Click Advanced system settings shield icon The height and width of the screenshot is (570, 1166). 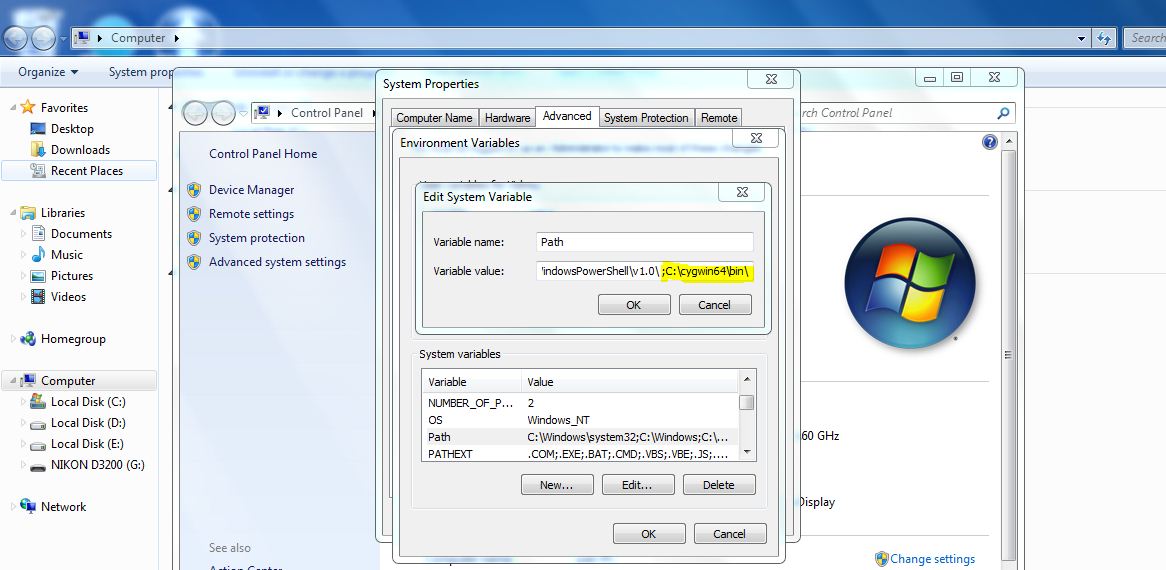pos(194,262)
